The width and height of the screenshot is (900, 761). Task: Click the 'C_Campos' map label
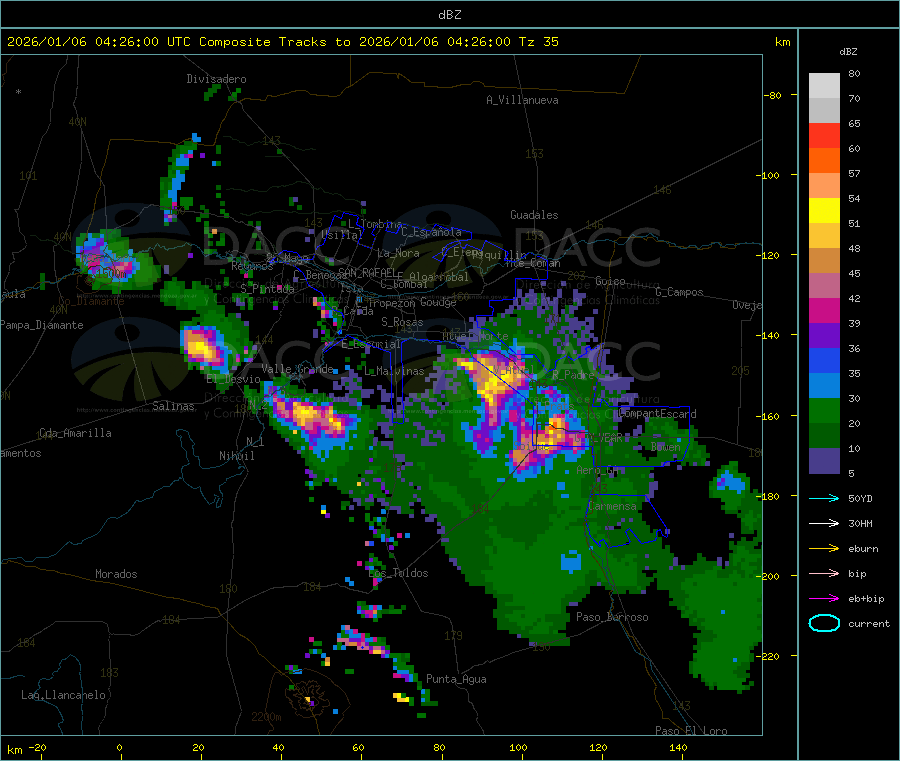click(x=679, y=292)
